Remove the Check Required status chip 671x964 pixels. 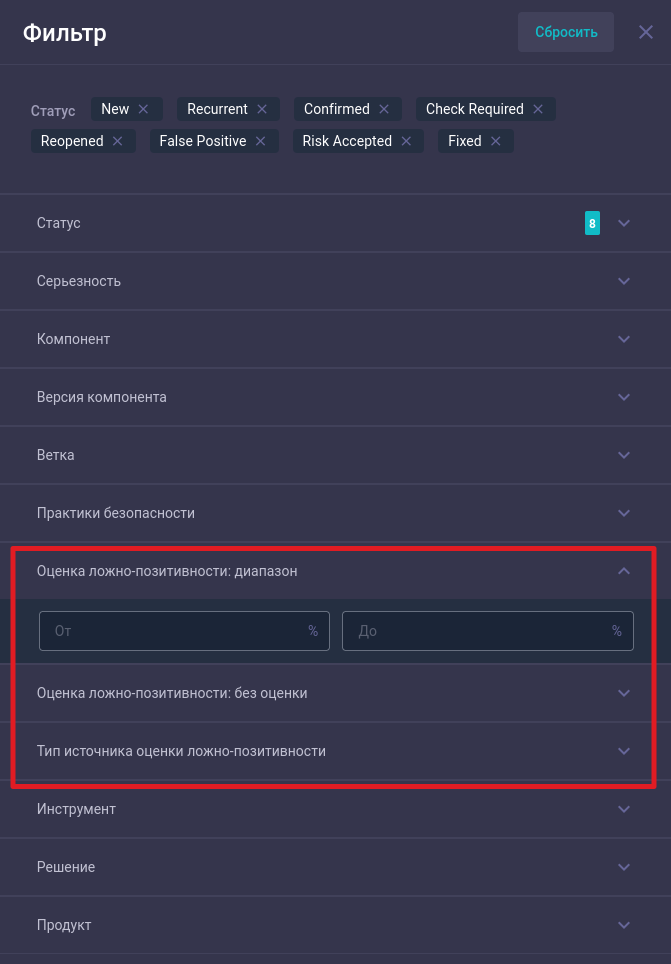tap(538, 109)
